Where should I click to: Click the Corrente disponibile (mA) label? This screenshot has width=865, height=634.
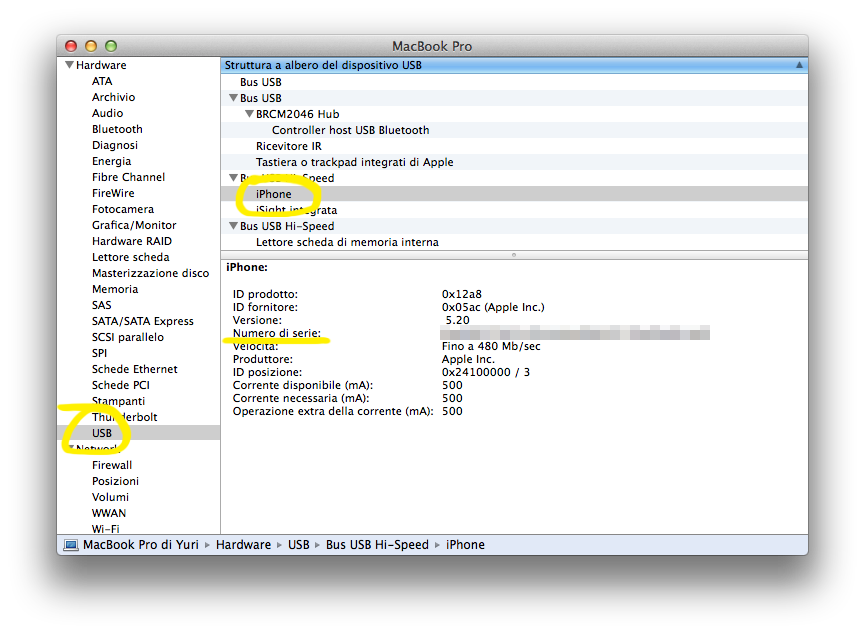(303, 385)
